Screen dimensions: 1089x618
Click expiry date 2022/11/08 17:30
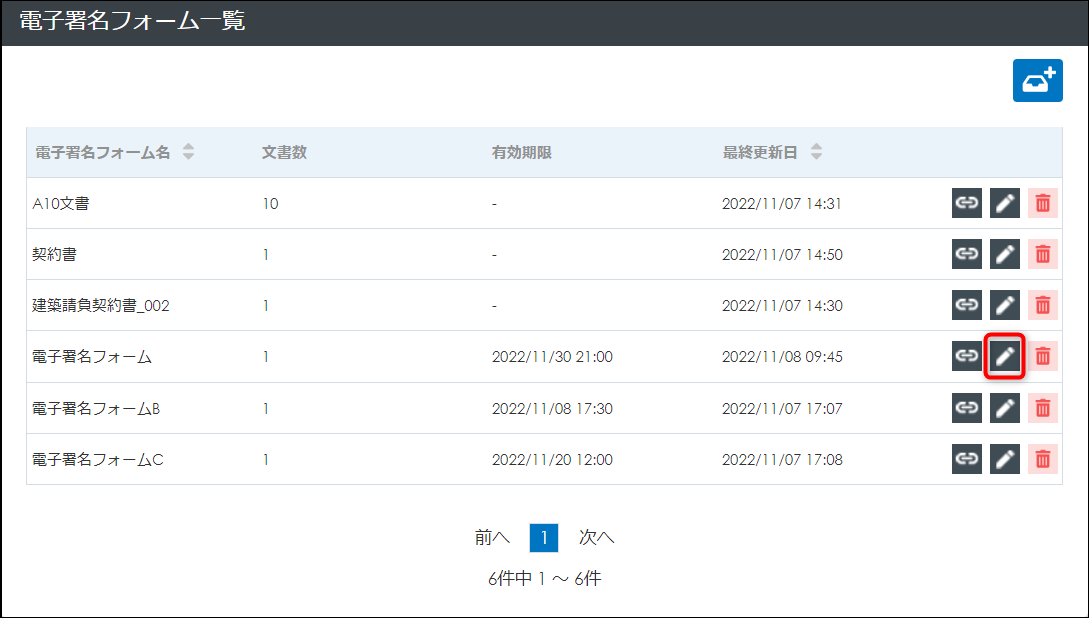tap(552, 408)
